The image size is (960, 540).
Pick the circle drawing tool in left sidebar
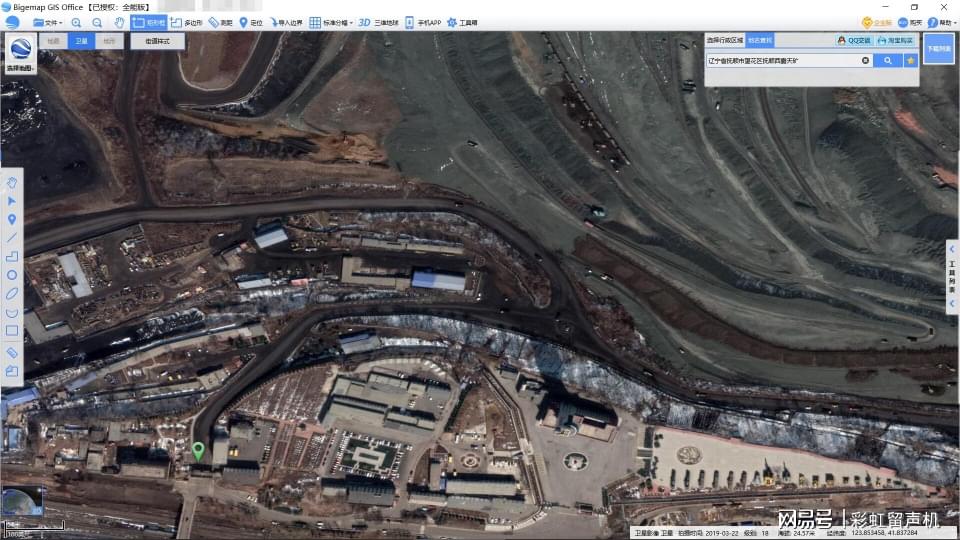click(x=12, y=274)
